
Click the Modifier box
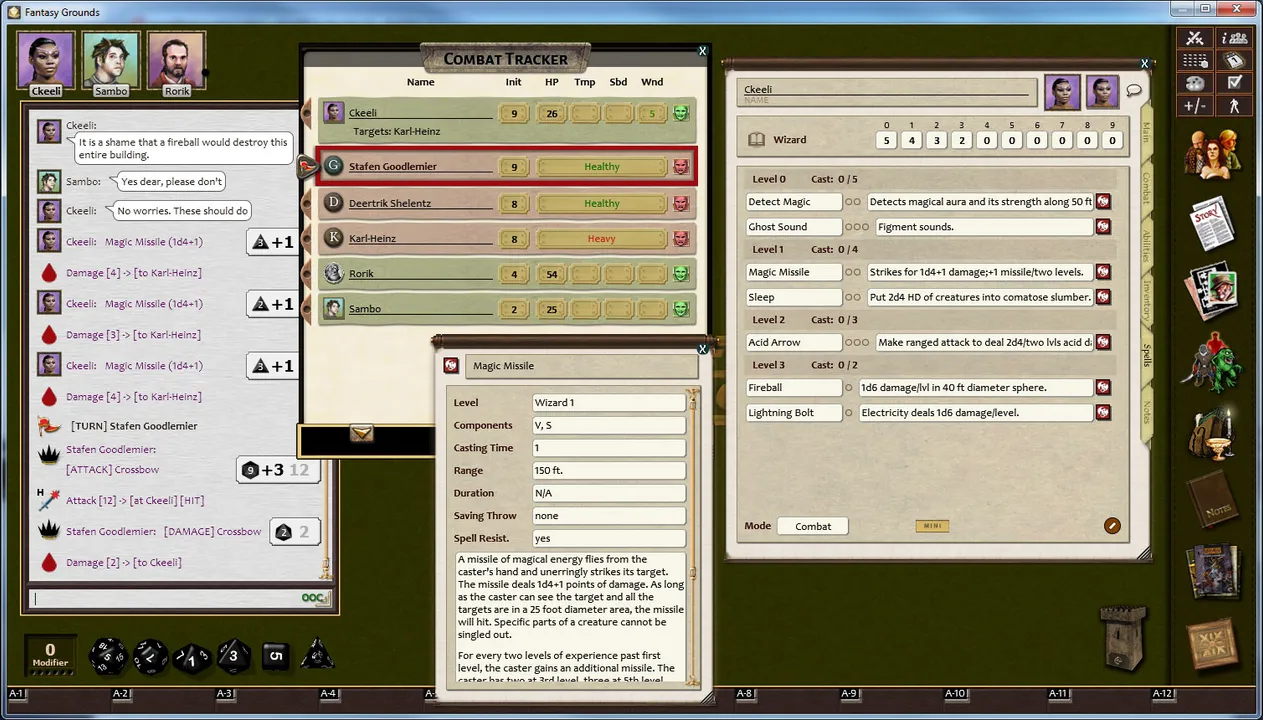point(50,654)
